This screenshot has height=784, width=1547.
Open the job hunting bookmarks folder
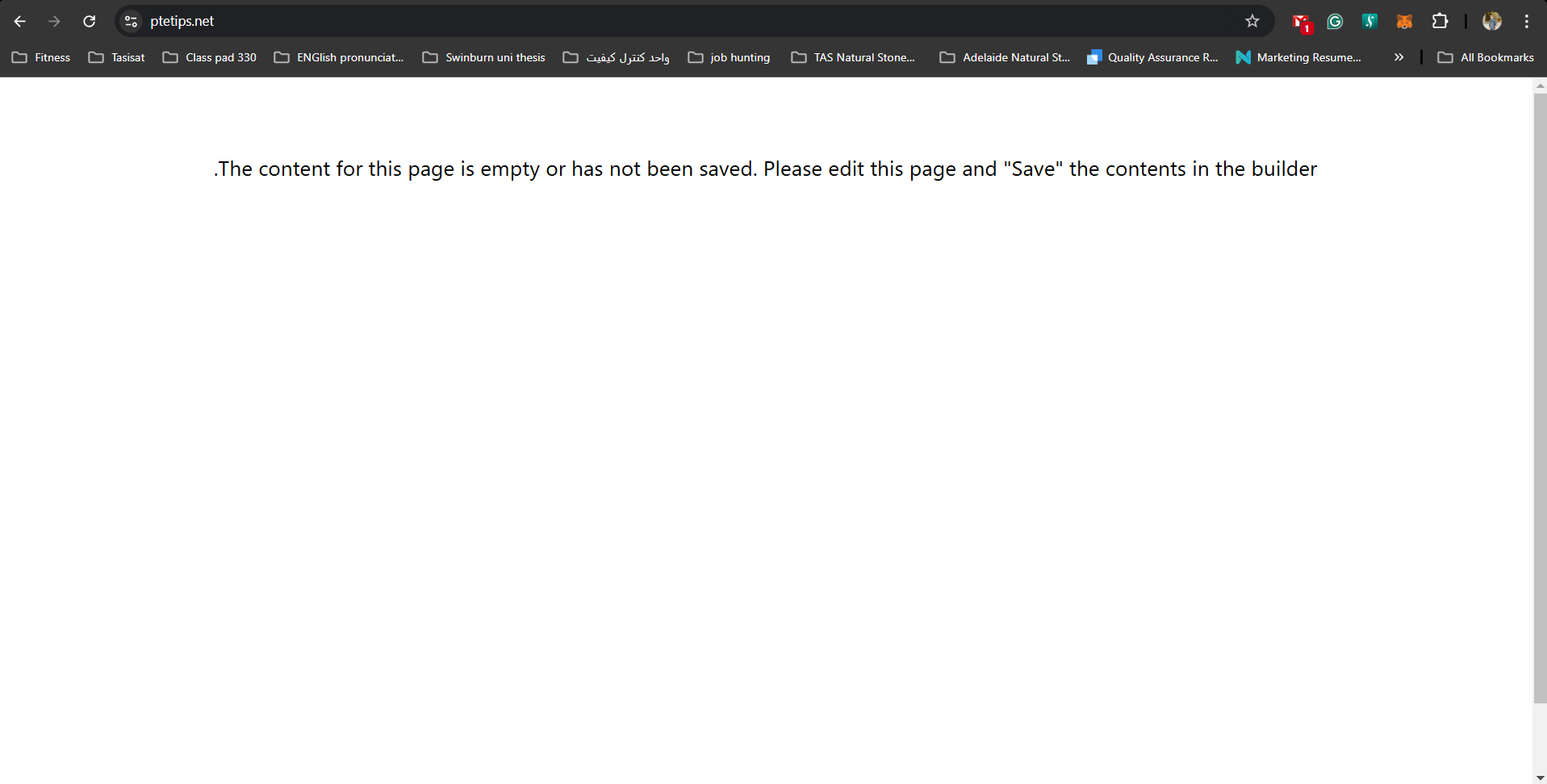tap(729, 57)
